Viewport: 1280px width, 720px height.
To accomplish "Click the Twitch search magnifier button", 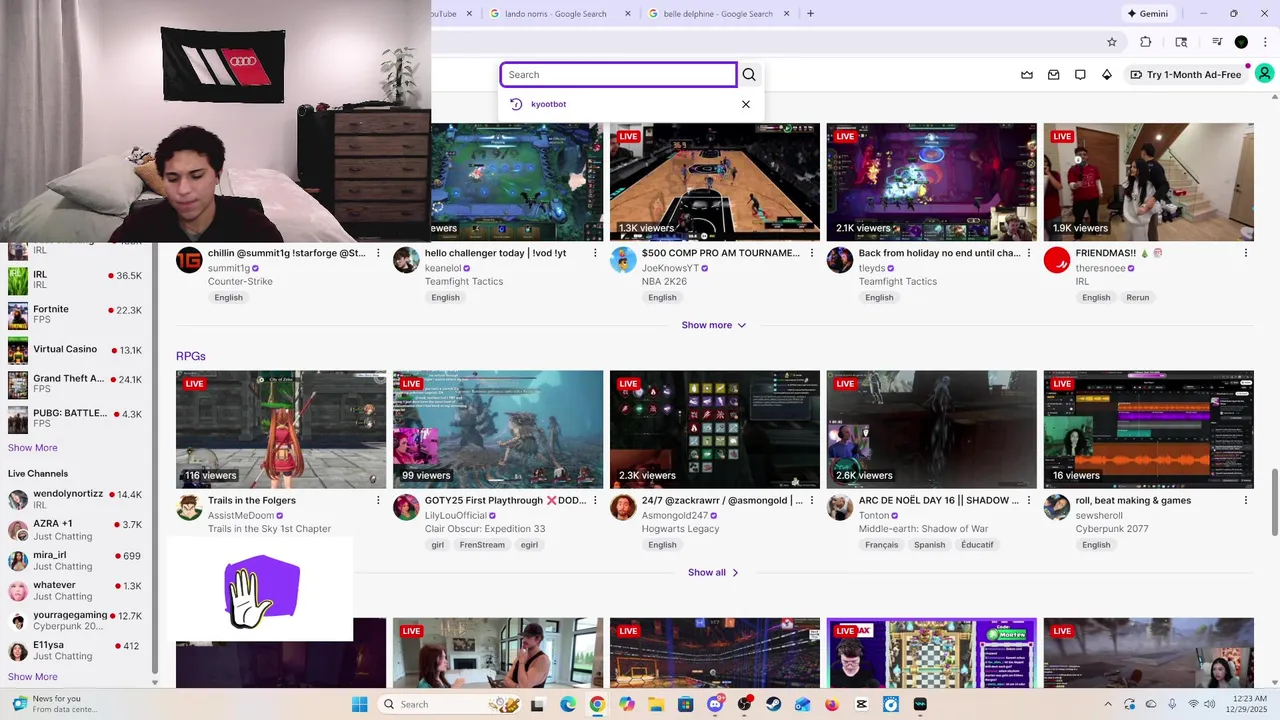I will click(x=749, y=74).
